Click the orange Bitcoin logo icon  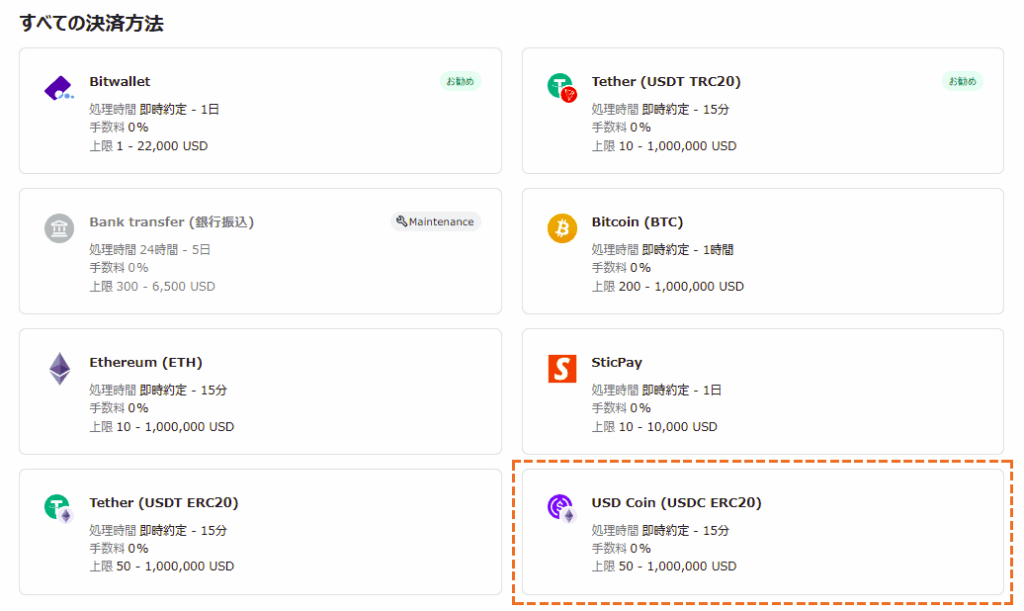pos(562,228)
